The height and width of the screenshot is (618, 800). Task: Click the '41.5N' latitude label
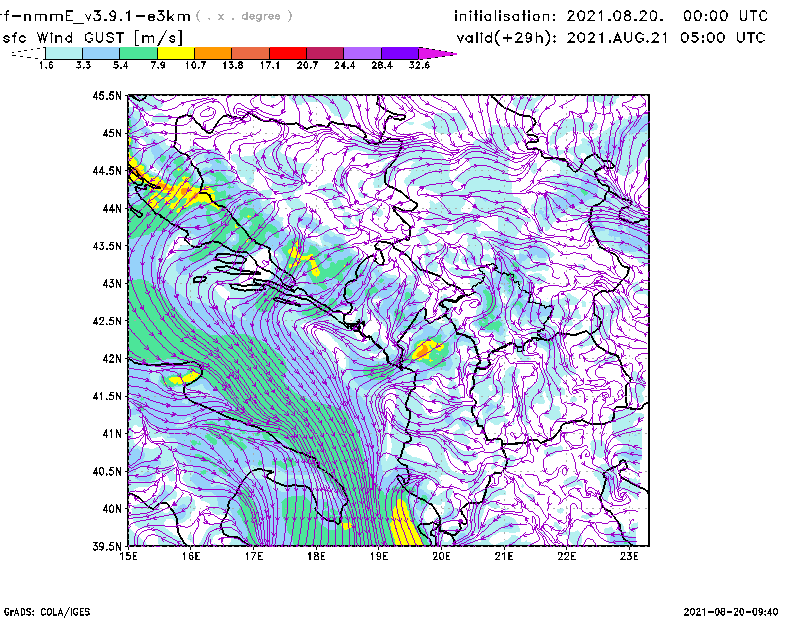pyautogui.click(x=107, y=396)
